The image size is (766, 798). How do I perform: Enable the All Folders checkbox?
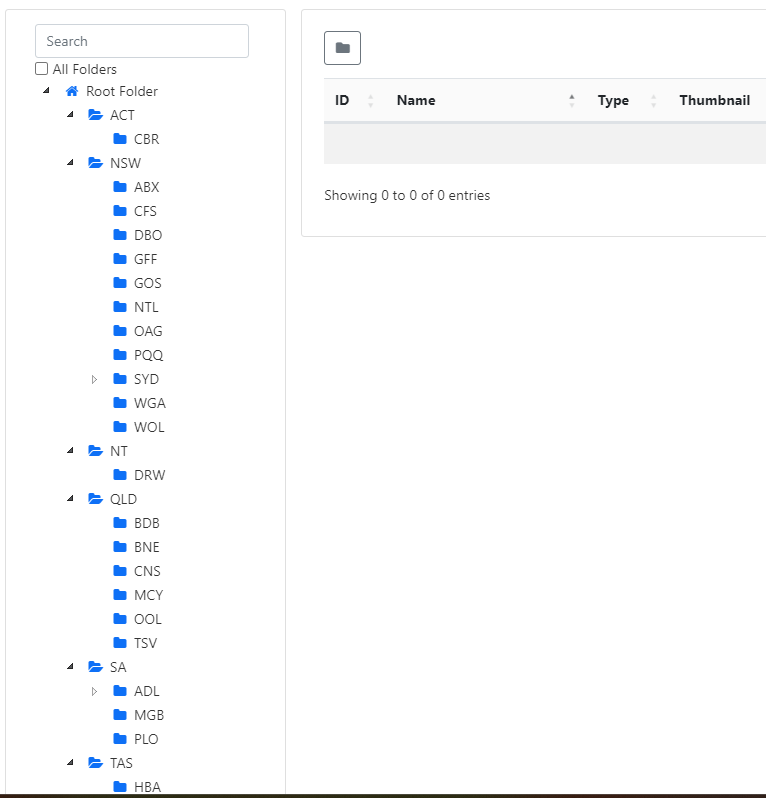(41, 69)
